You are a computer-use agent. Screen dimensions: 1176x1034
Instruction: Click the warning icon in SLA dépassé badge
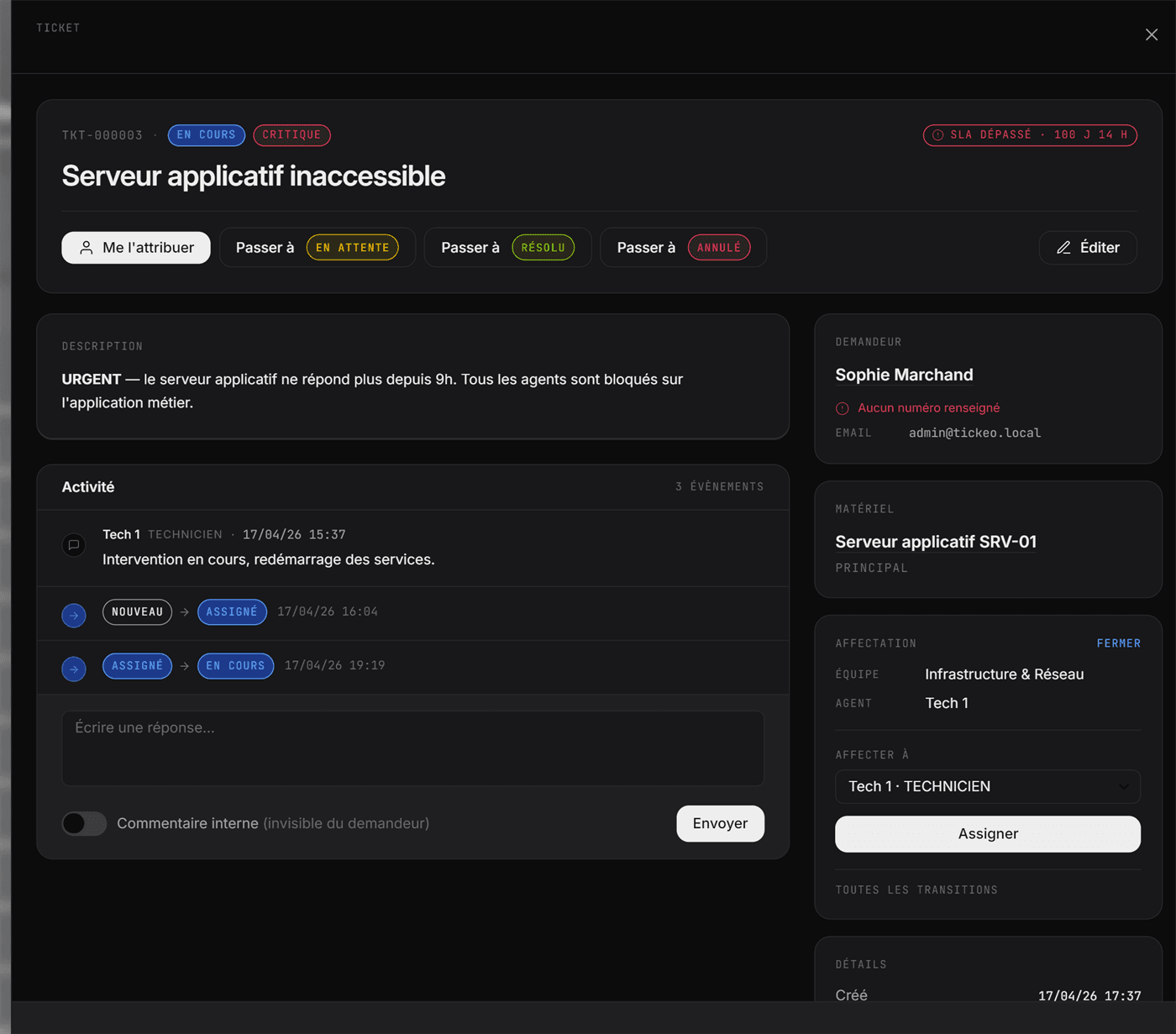pos(938,135)
